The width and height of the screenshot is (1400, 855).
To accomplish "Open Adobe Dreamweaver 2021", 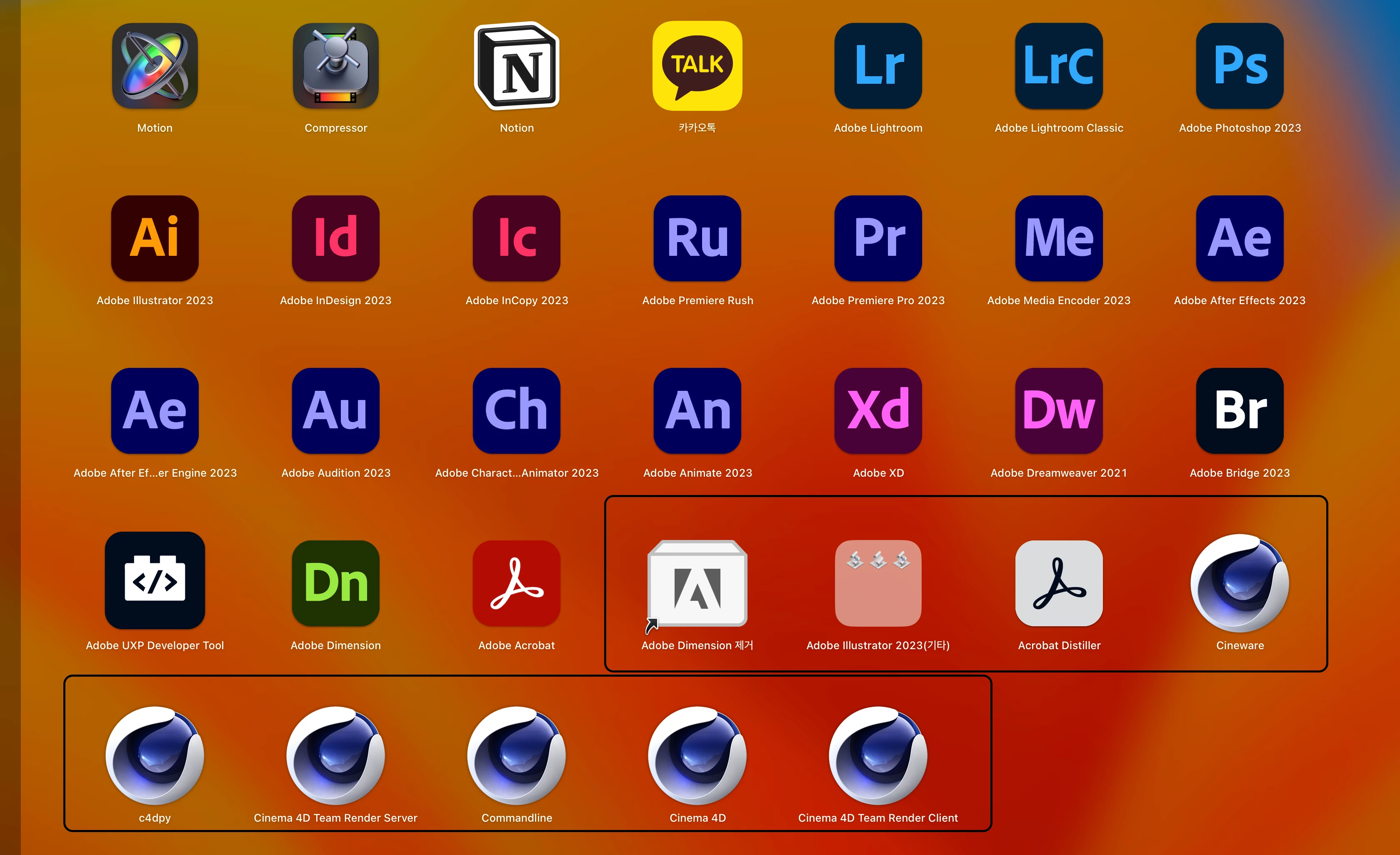I will tap(1058, 411).
